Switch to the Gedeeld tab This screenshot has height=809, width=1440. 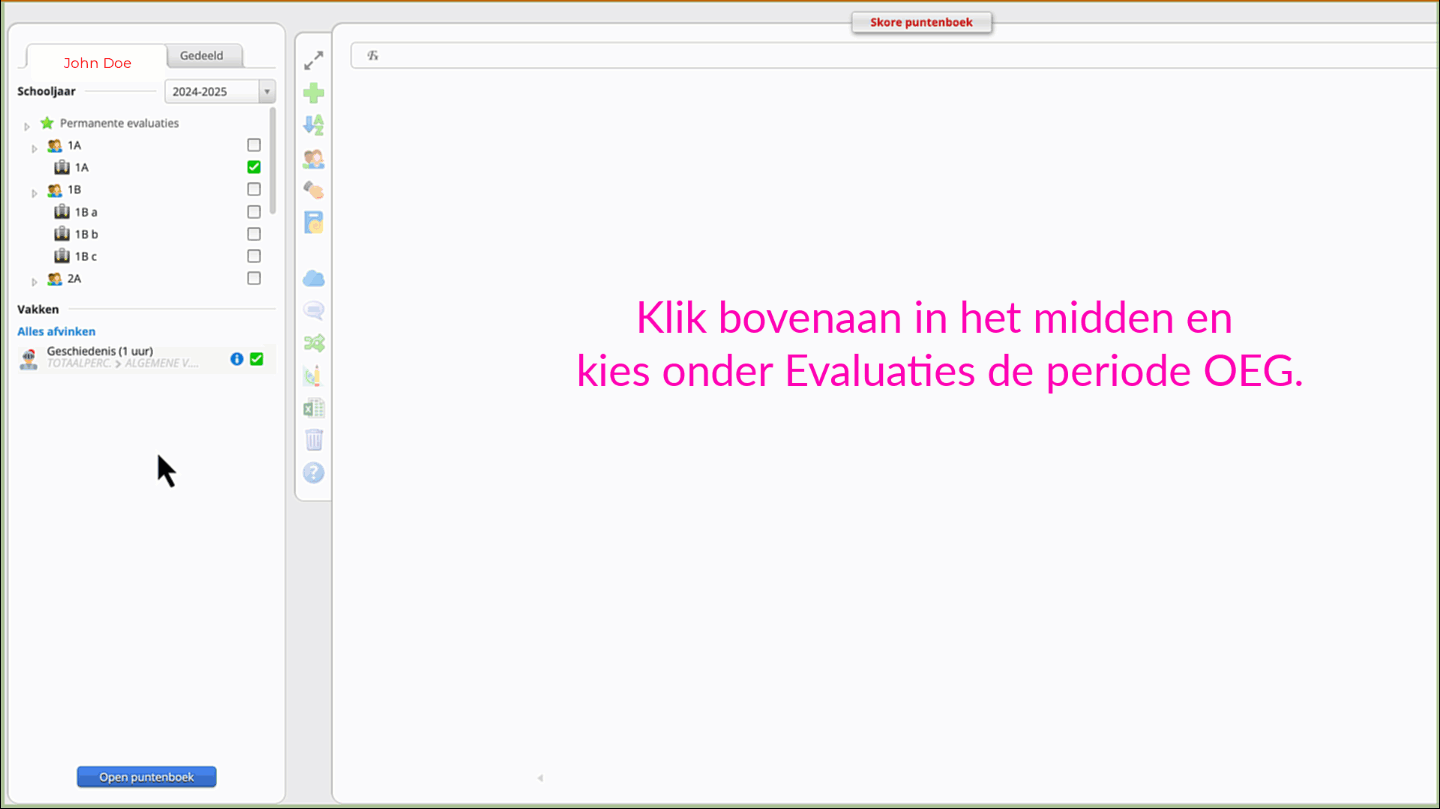(202, 56)
